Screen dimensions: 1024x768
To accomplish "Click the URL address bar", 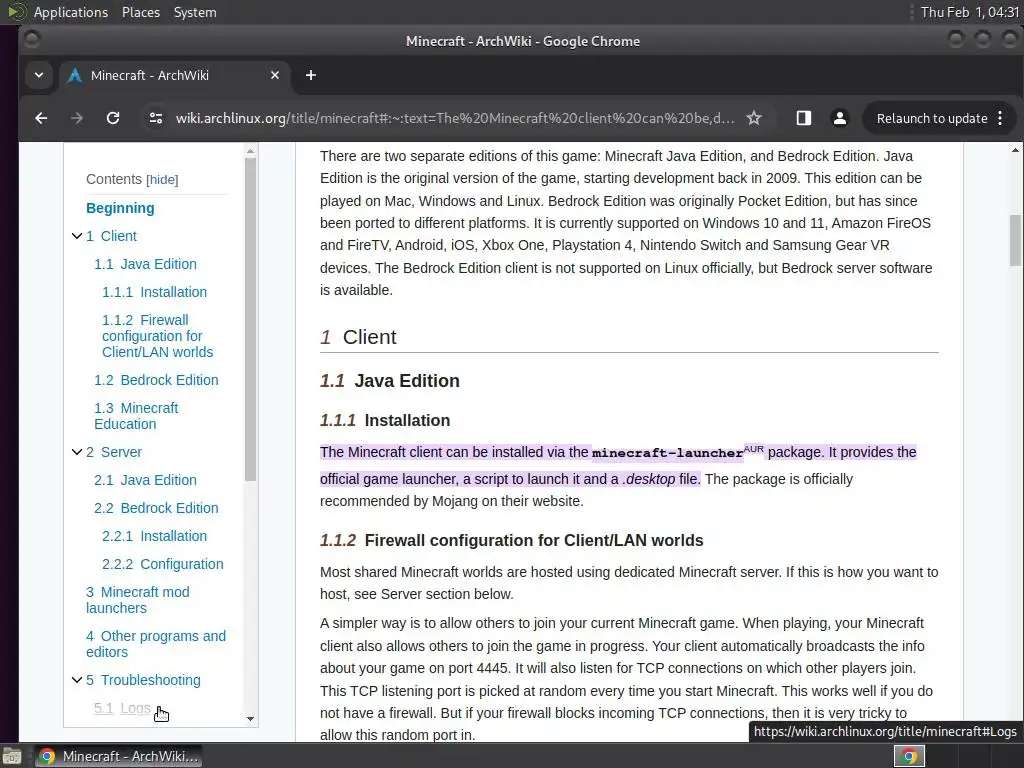I will click(x=455, y=118).
